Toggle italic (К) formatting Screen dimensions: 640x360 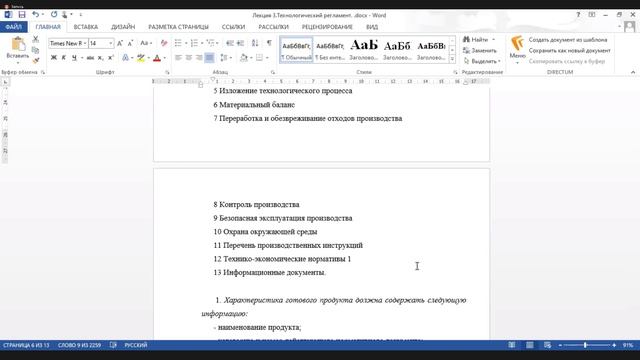tap(64, 58)
